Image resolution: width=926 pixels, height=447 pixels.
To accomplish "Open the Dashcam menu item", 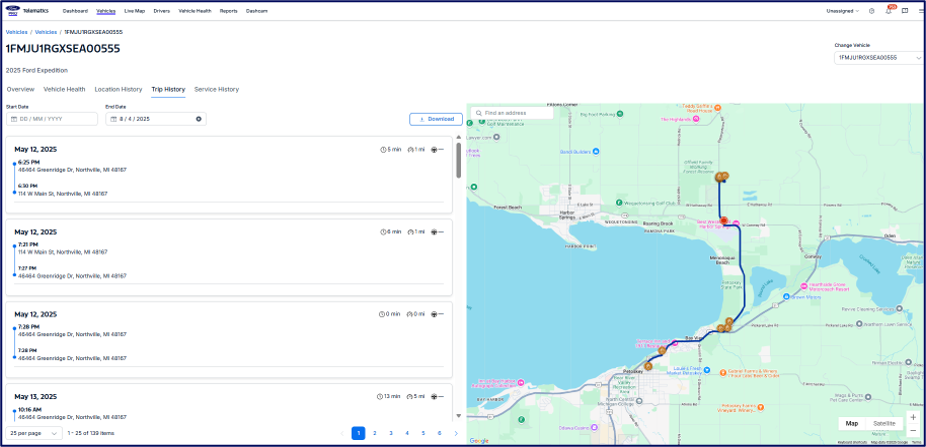I will 257,11.
